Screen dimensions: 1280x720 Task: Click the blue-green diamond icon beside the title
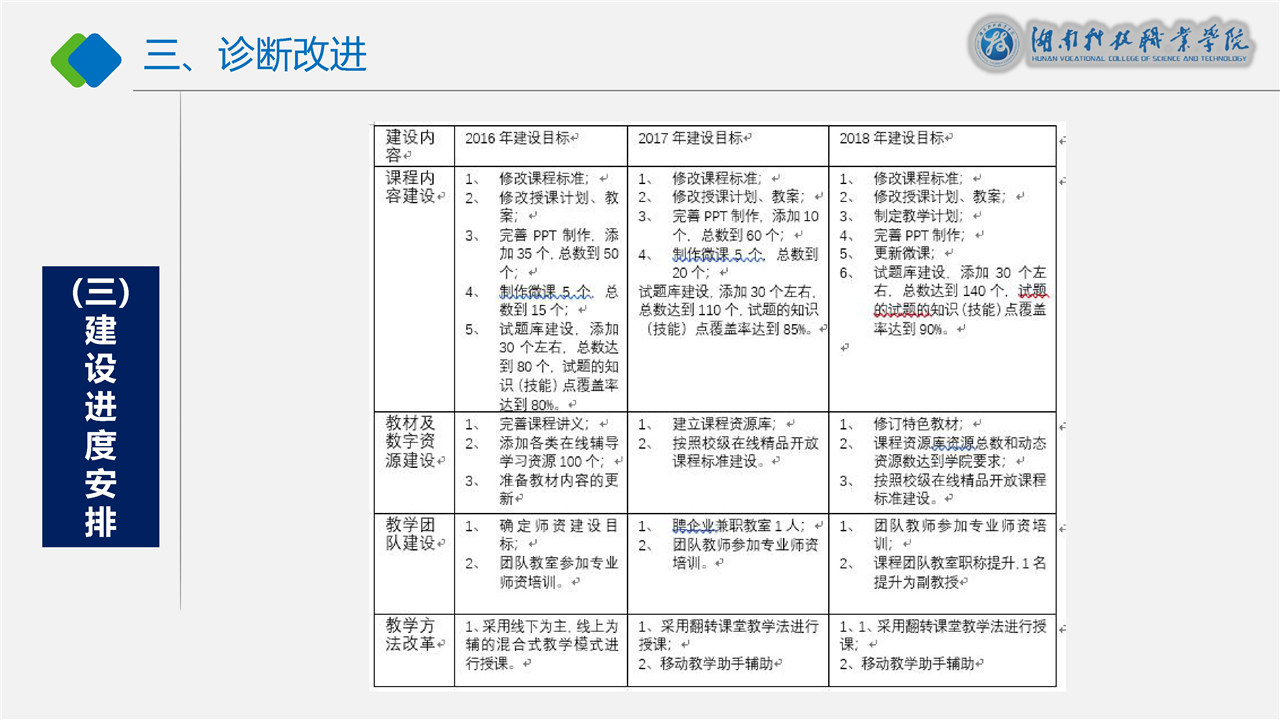(86, 58)
